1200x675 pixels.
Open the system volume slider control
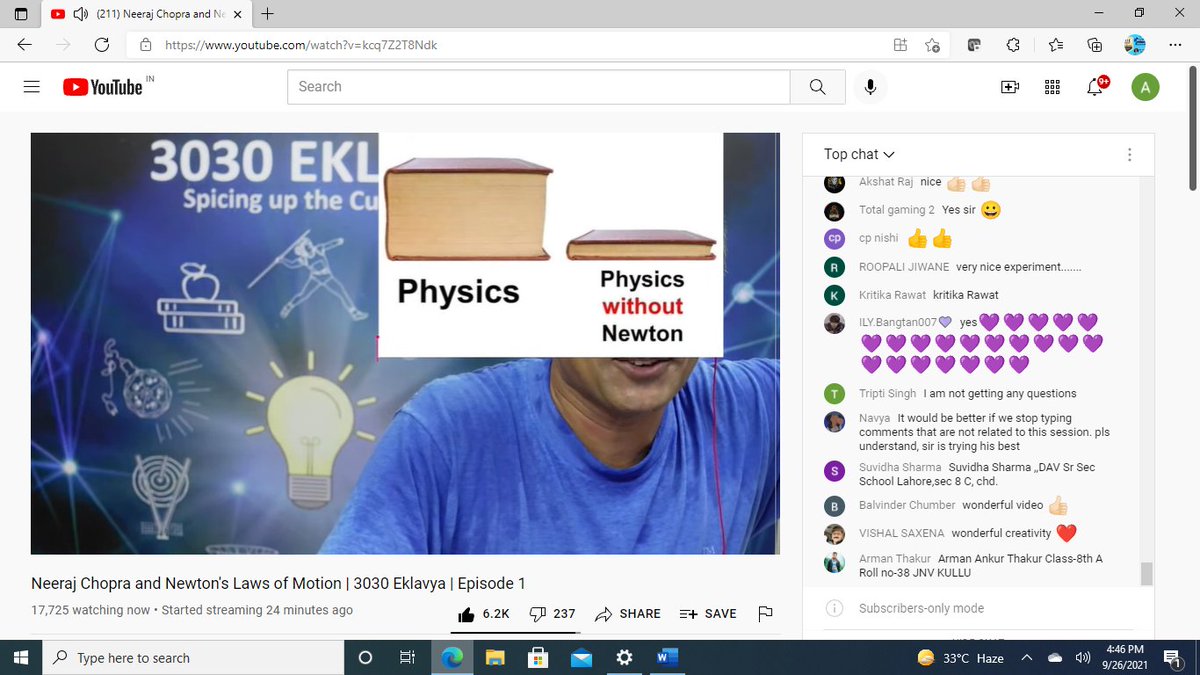coord(1083,657)
